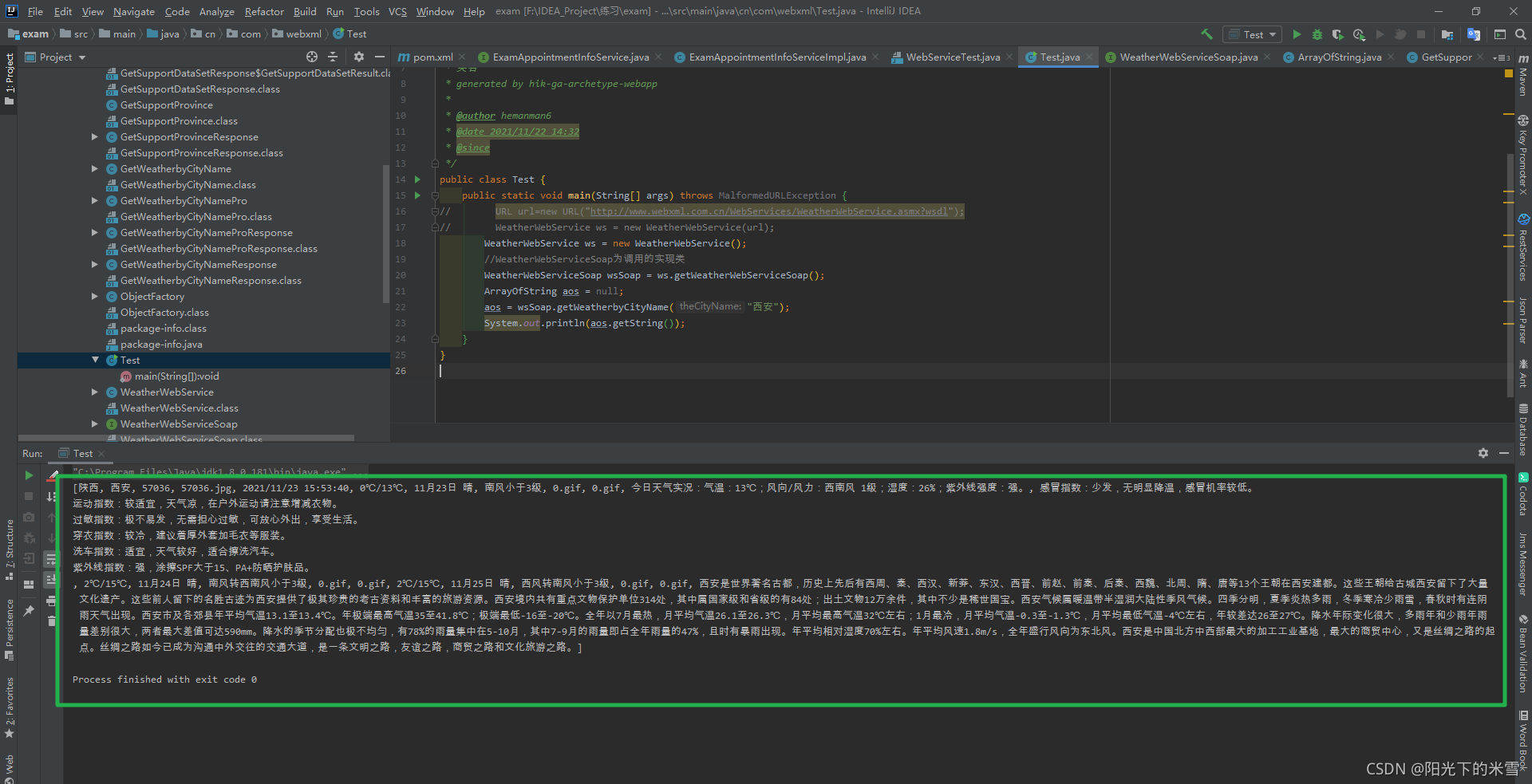Start debugging with the bug icon
The image size is (1532, 784).
pos(1317,34)
